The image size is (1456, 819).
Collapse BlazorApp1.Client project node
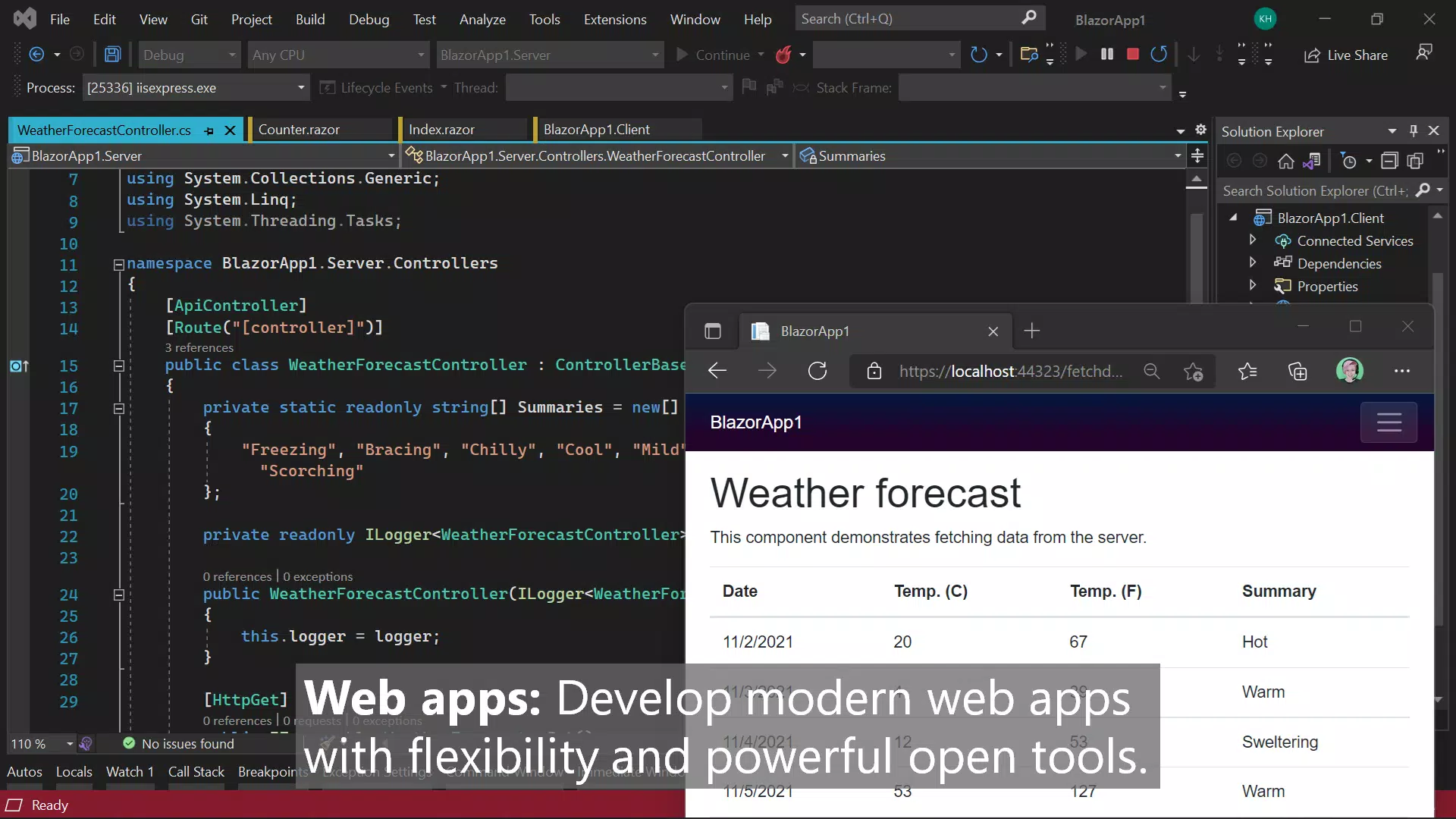pos(1234,218)
